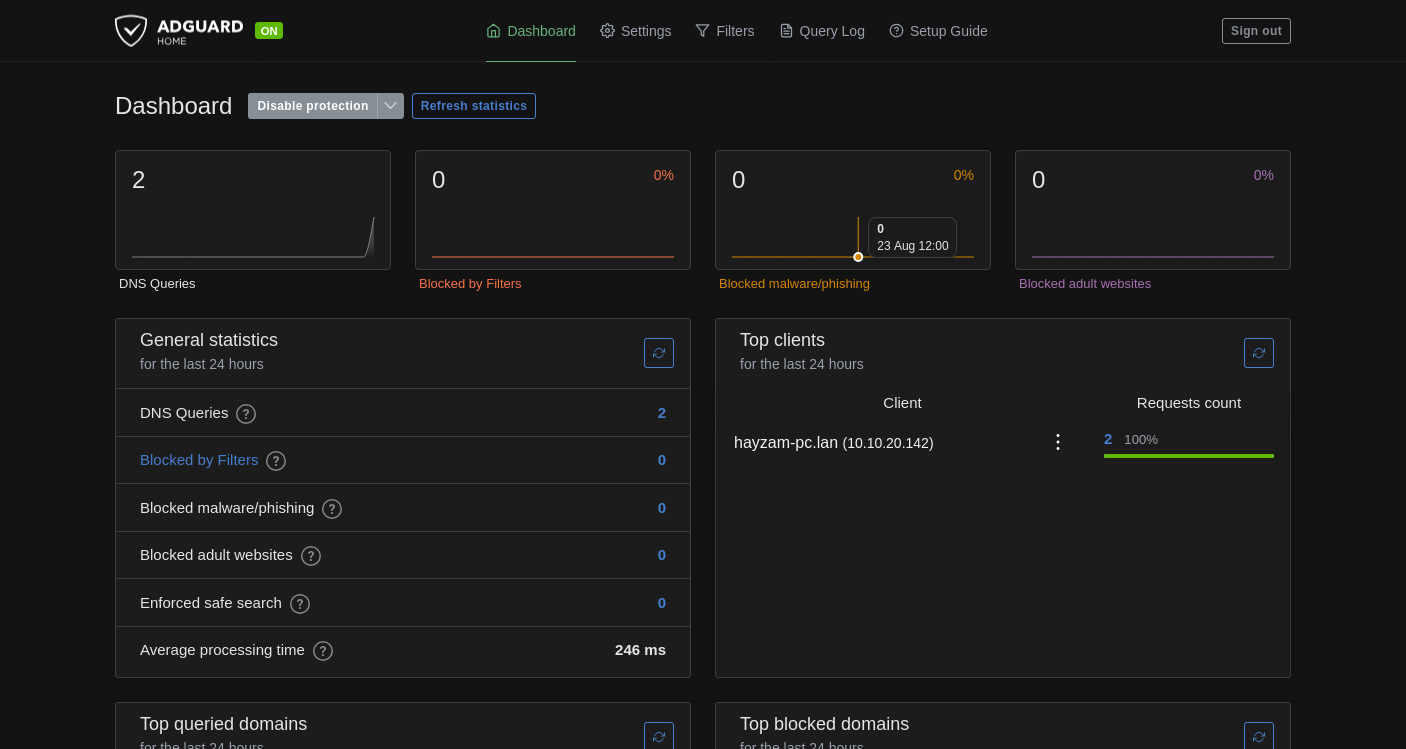
Task: Click the requests count 2 for hayzam-pc.lan
Action: (1108, 439)
